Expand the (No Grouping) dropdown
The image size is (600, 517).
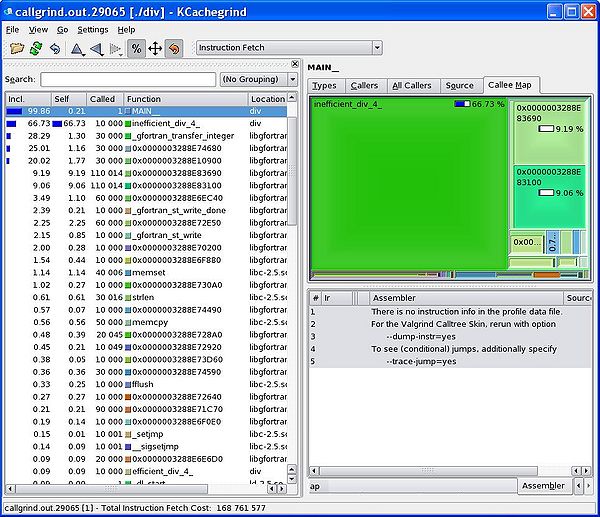259,79
